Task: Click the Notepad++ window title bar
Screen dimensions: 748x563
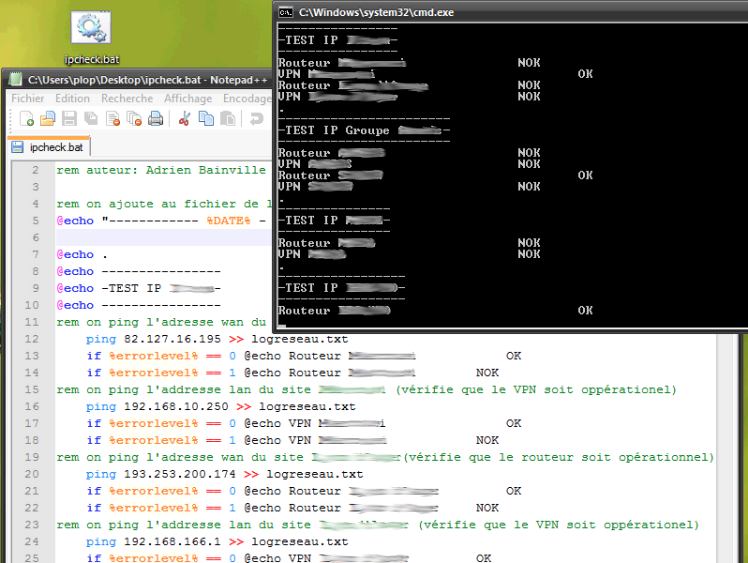Action: pos(138,80)
